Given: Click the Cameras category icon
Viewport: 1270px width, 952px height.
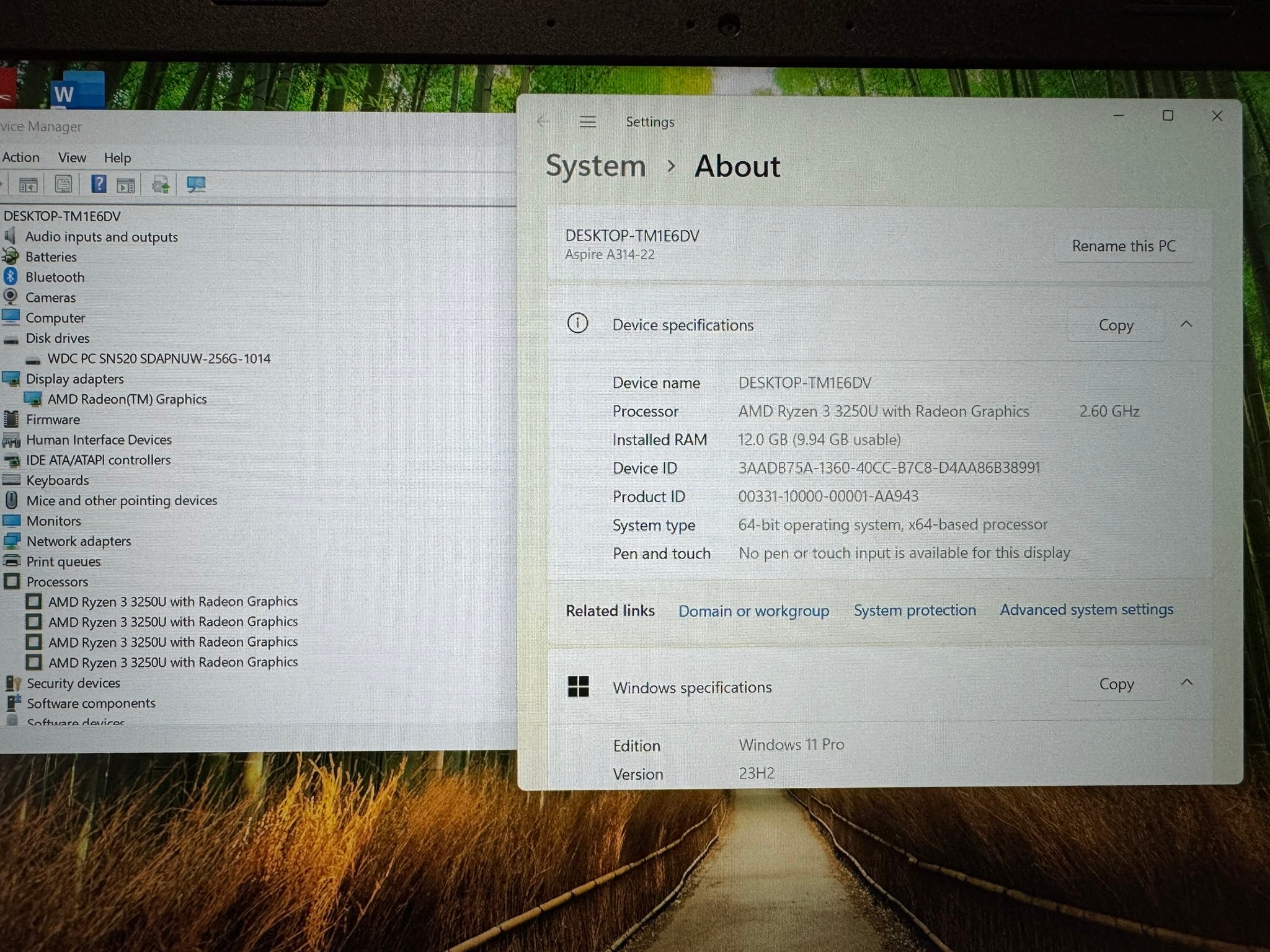Looking at the screenshot, I should click(x=11, y=297).
